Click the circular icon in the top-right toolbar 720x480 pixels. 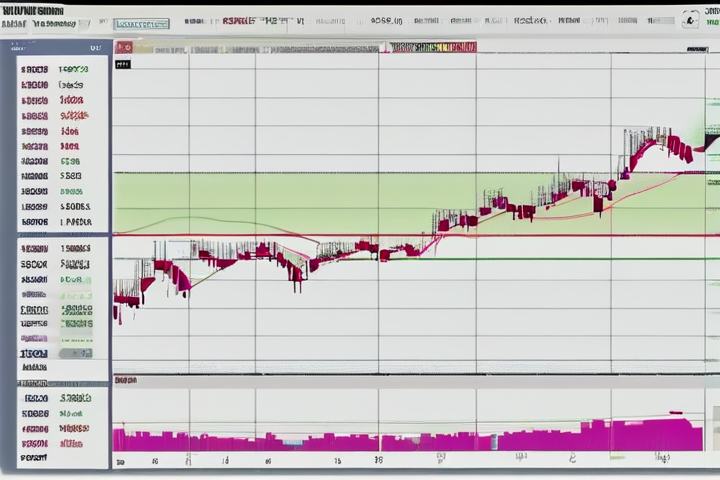click(x=691, y=19)
